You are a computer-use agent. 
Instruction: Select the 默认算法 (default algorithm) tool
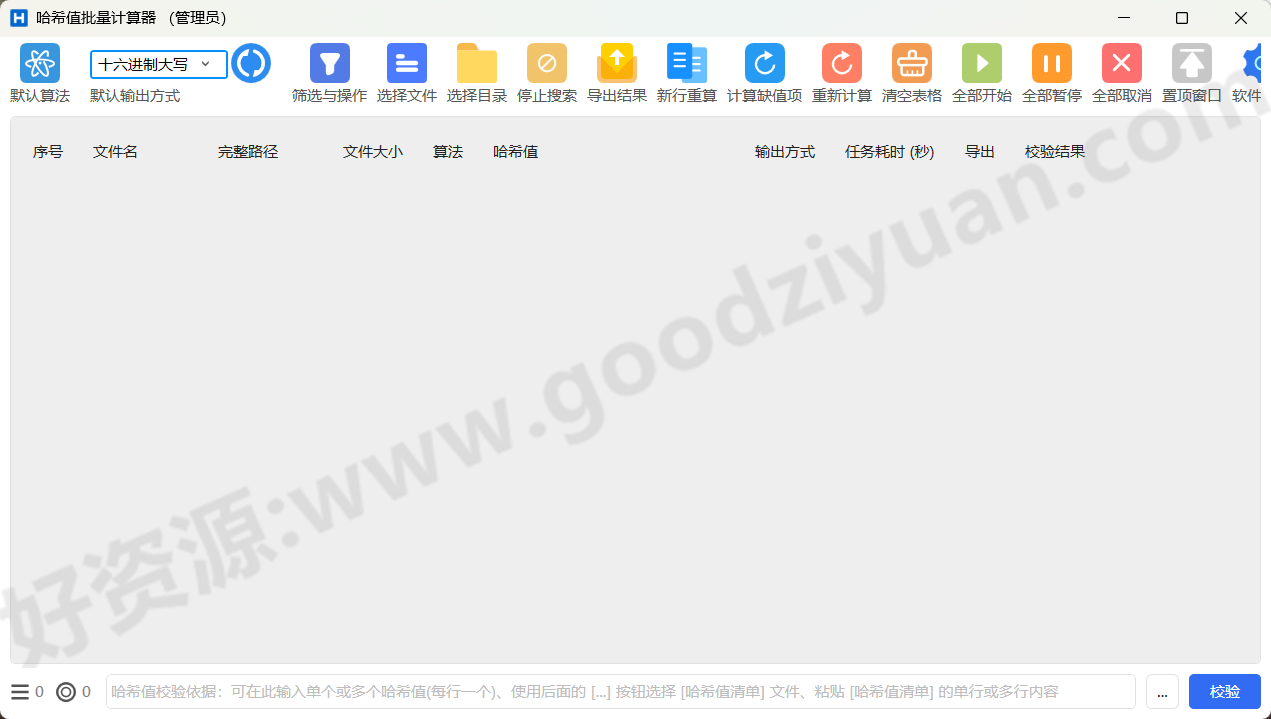coord(39,63)
